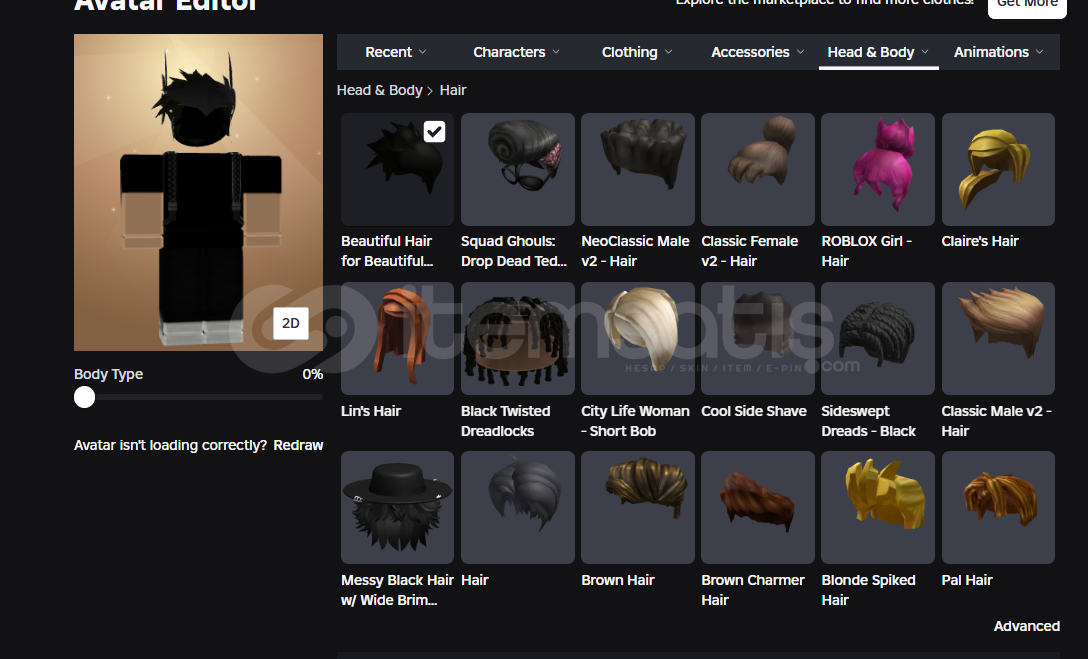The width and height of the screenshot is (1088, 659).
Task: Pick the Cool Side Shave hair
Action: point(758,339)
